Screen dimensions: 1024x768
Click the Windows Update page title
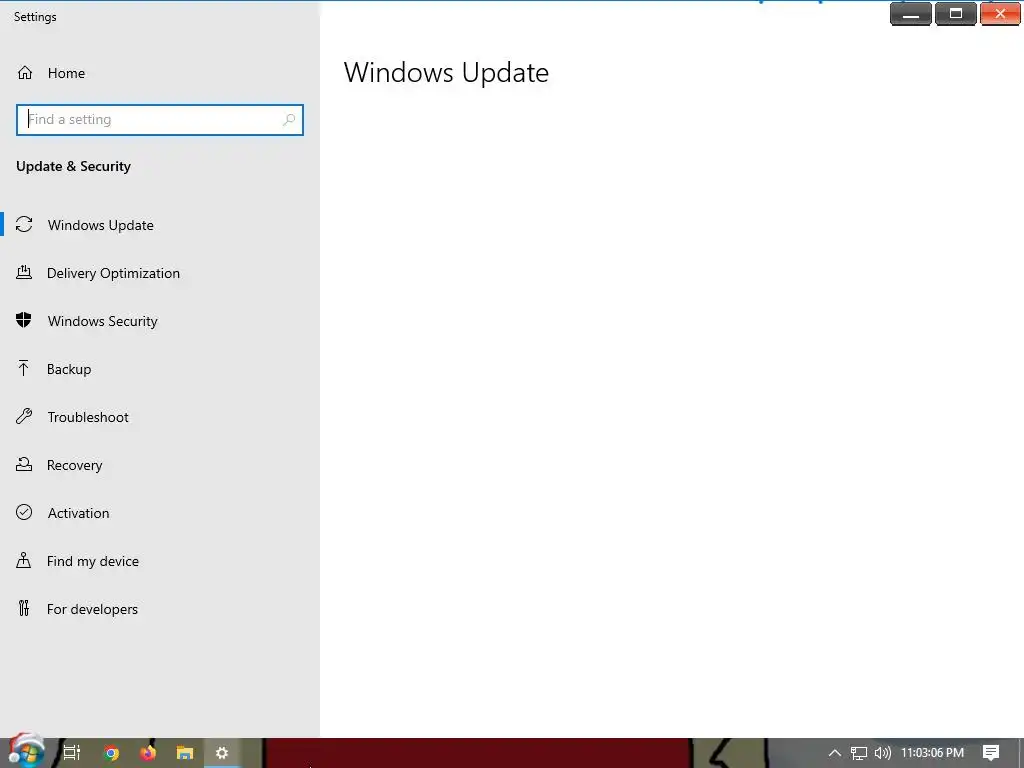(446, 72)
